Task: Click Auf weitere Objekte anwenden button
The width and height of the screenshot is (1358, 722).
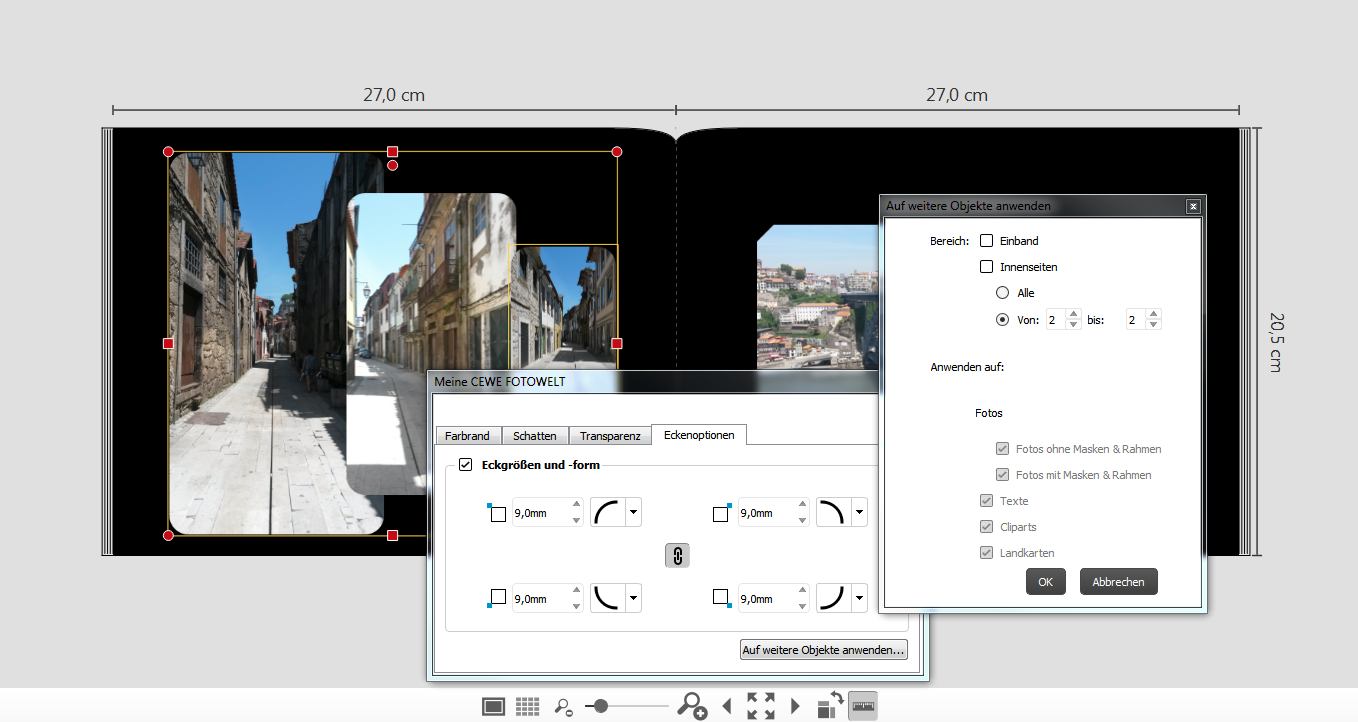Action: [823, 650]
